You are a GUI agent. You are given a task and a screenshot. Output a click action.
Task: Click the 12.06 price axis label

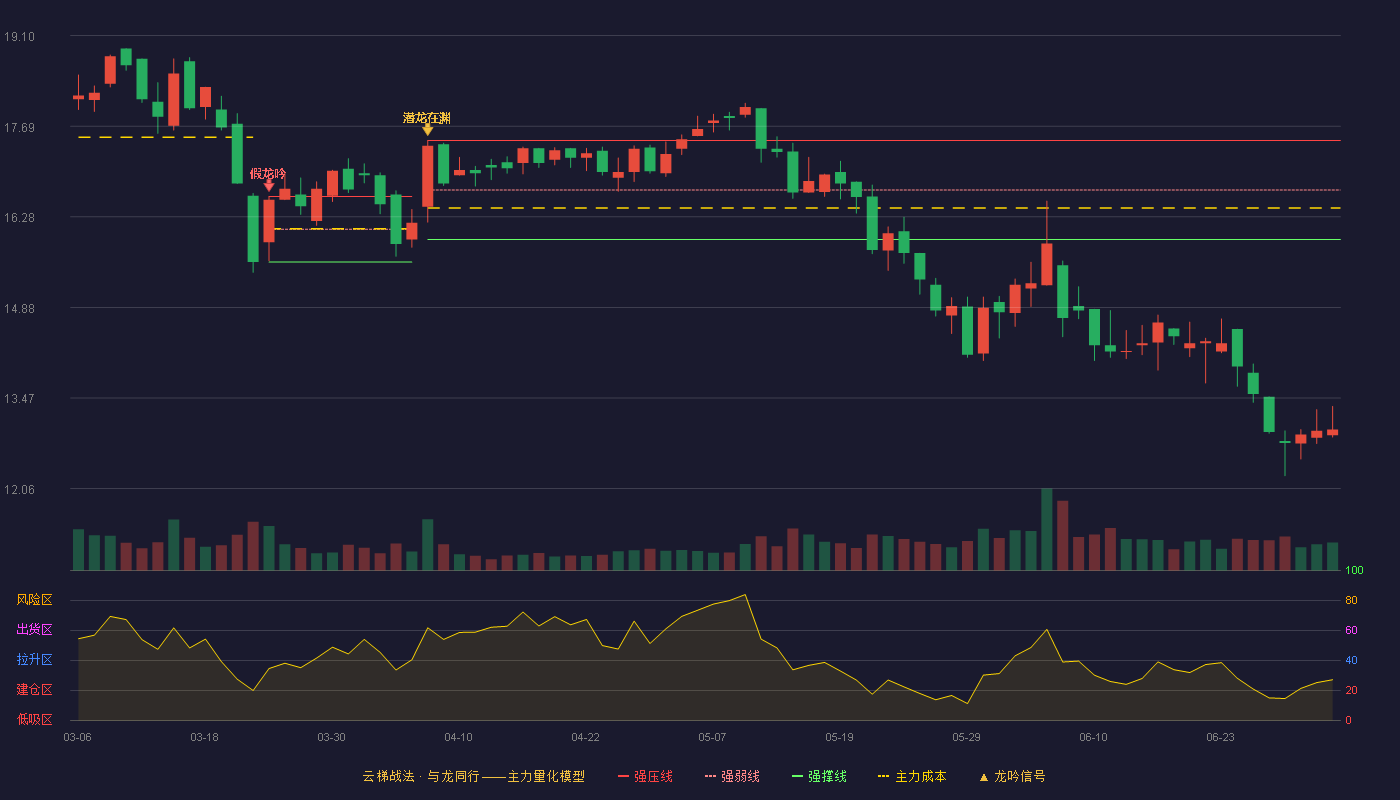tap(19, 489)
